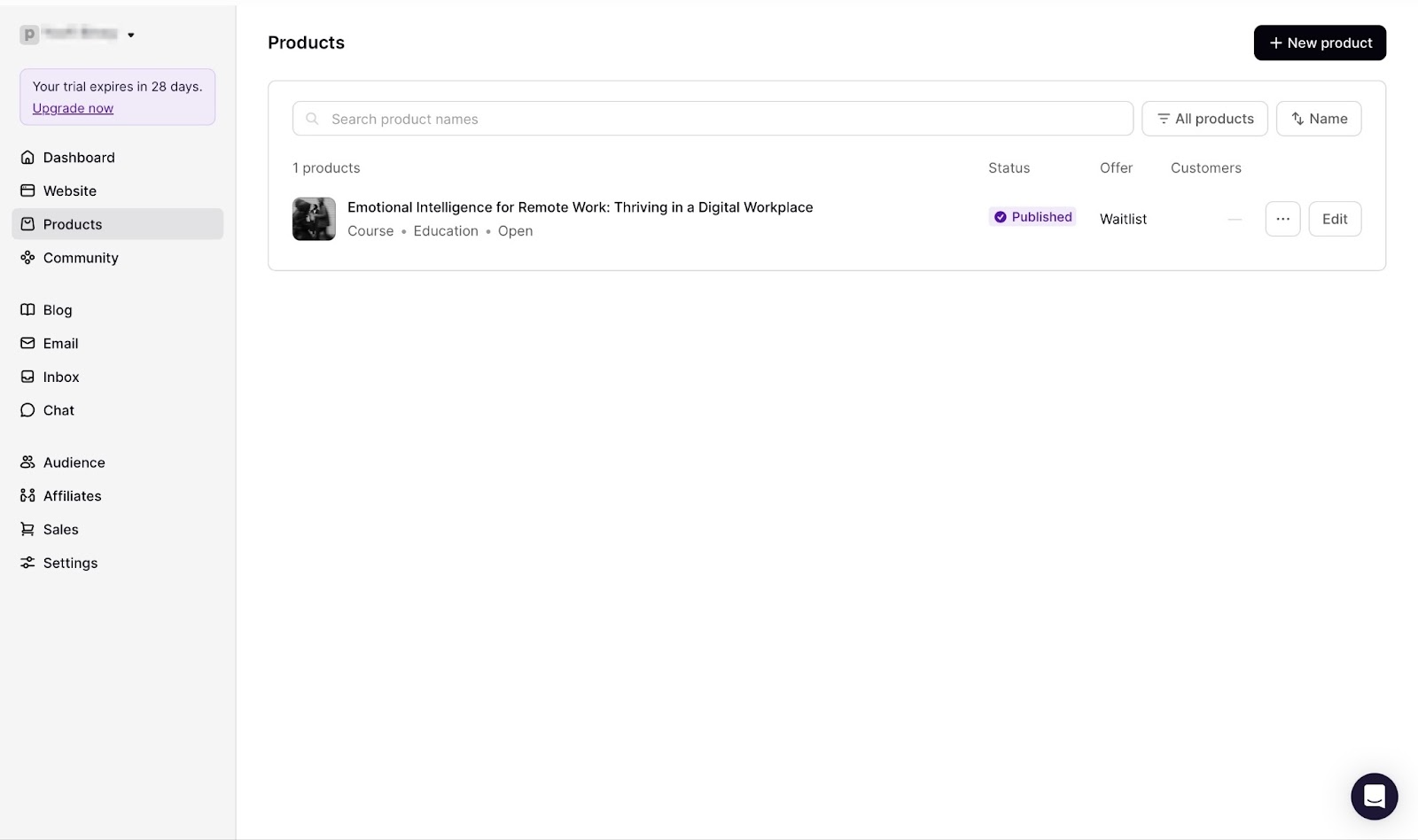Go to the Website section
This screenshot has width=1418, height=840.
117,191
